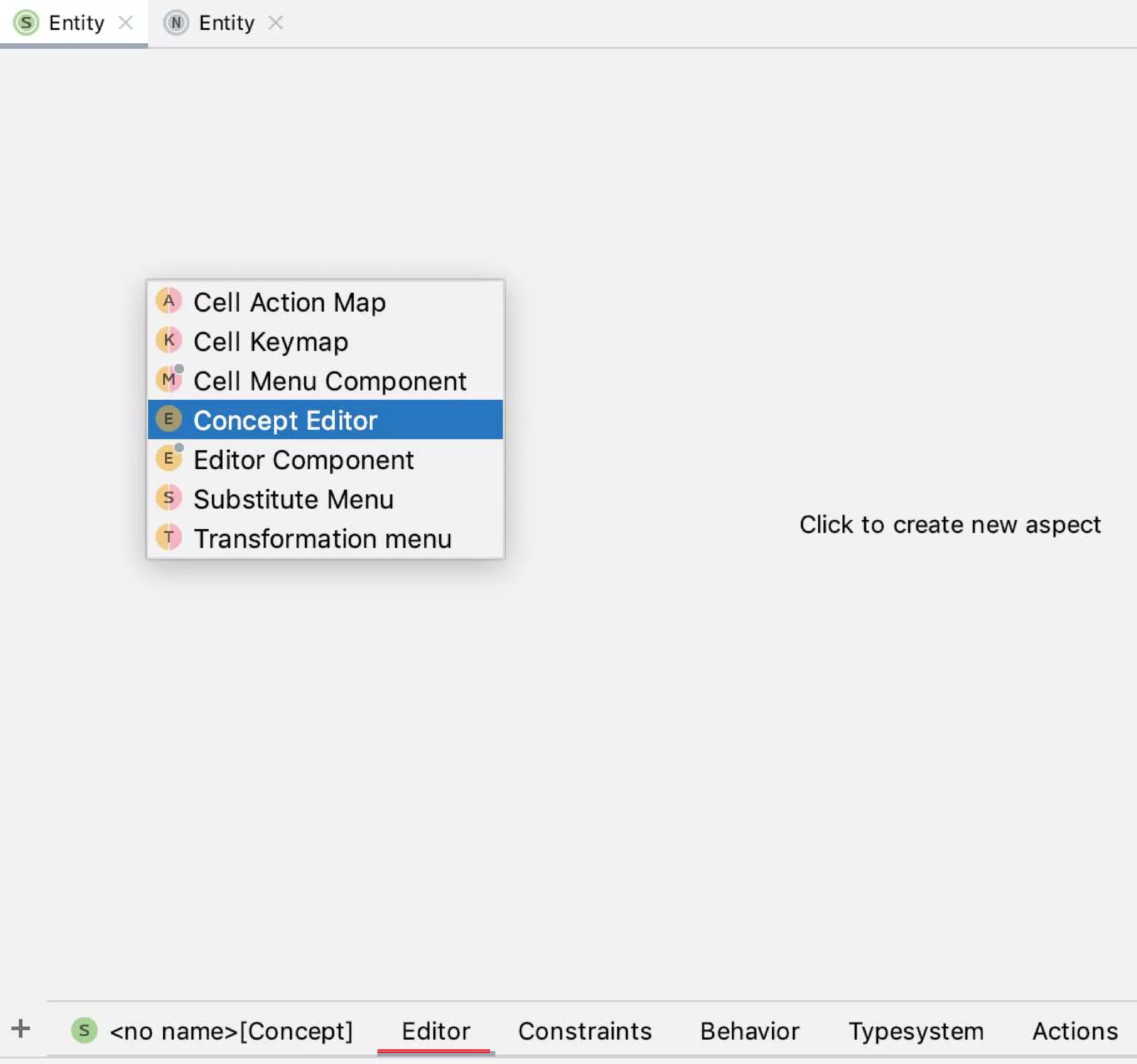Switch to the second Entity tab
Screen dimensions: 1137x1064
click(226, 23)
